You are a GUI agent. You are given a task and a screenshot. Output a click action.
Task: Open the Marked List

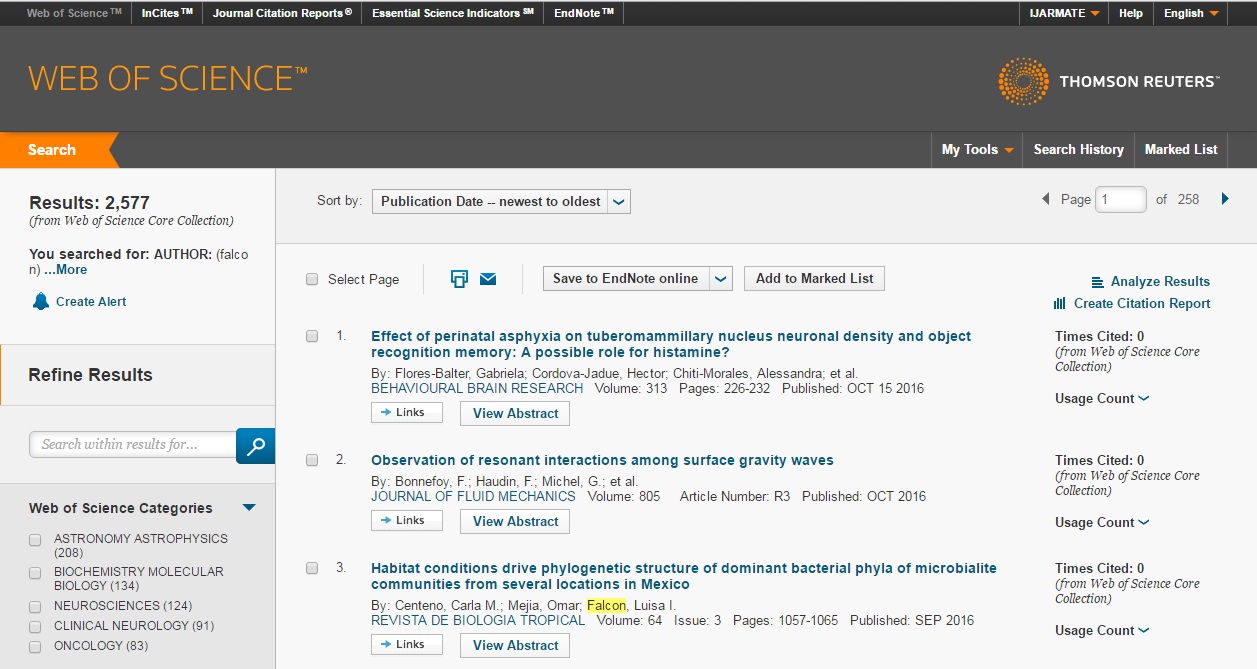pos(1181,149)
